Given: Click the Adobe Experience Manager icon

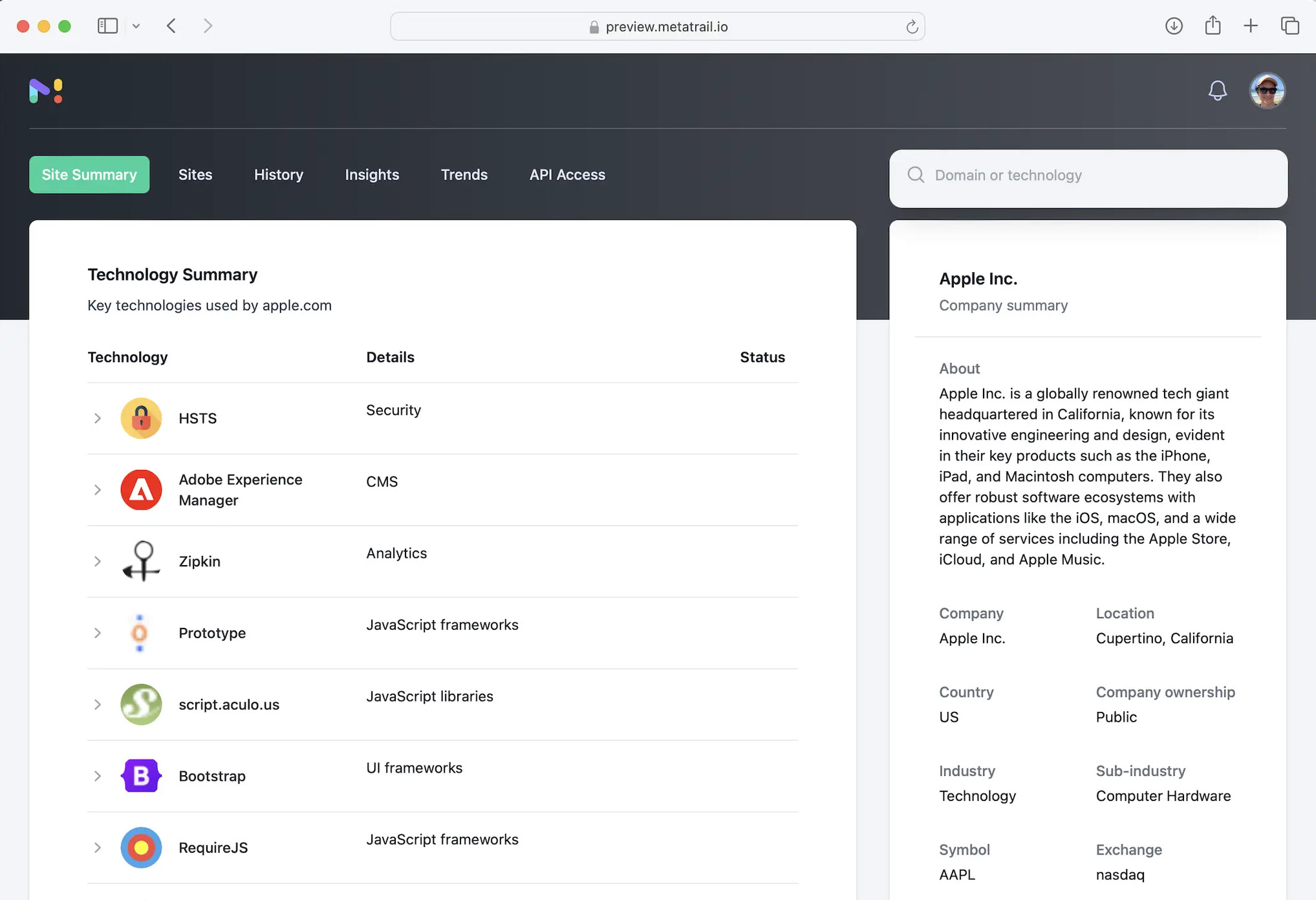Looking at the screenshot, I should [x=141, y=489].
